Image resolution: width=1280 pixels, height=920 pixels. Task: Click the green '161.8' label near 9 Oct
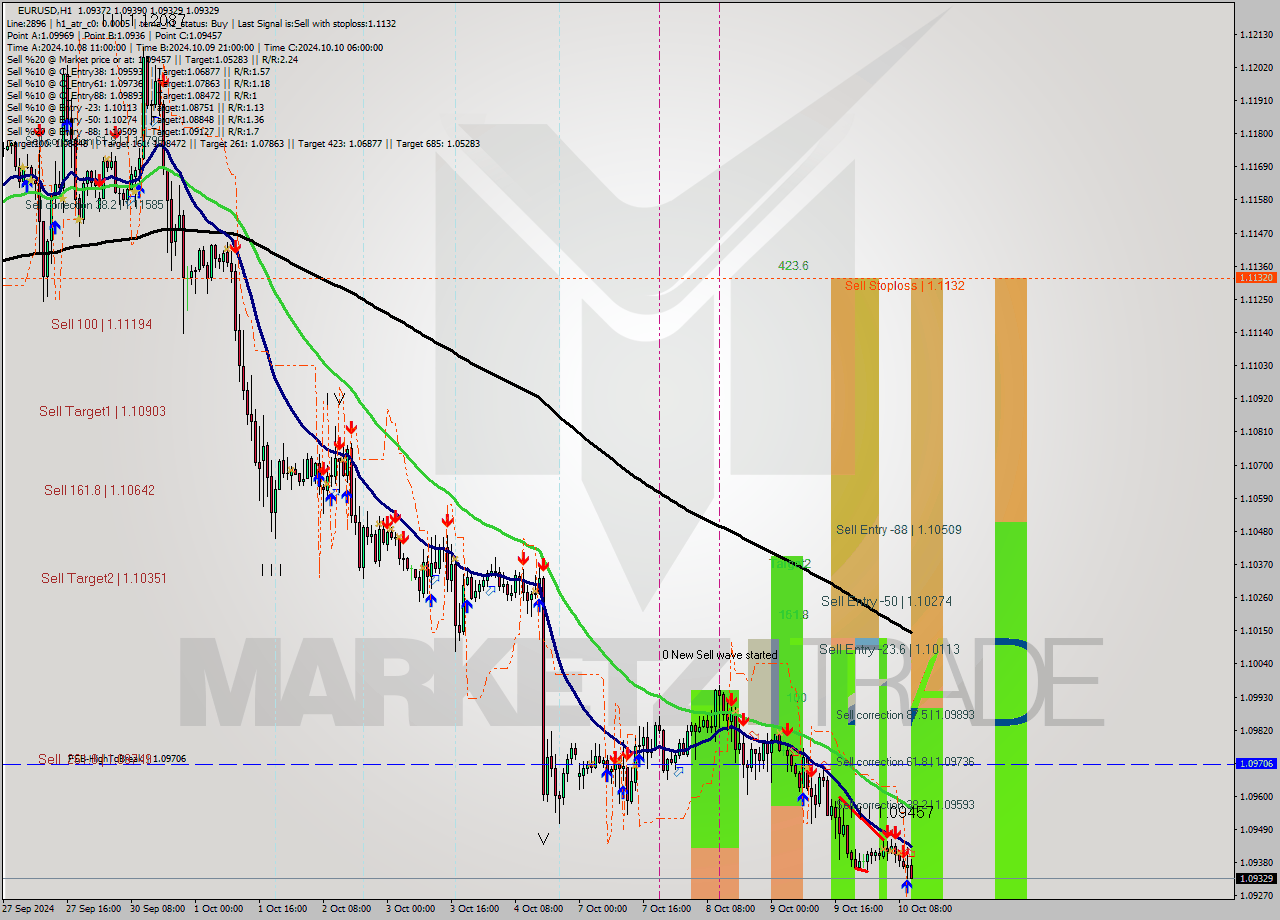(x=792, y=614)
